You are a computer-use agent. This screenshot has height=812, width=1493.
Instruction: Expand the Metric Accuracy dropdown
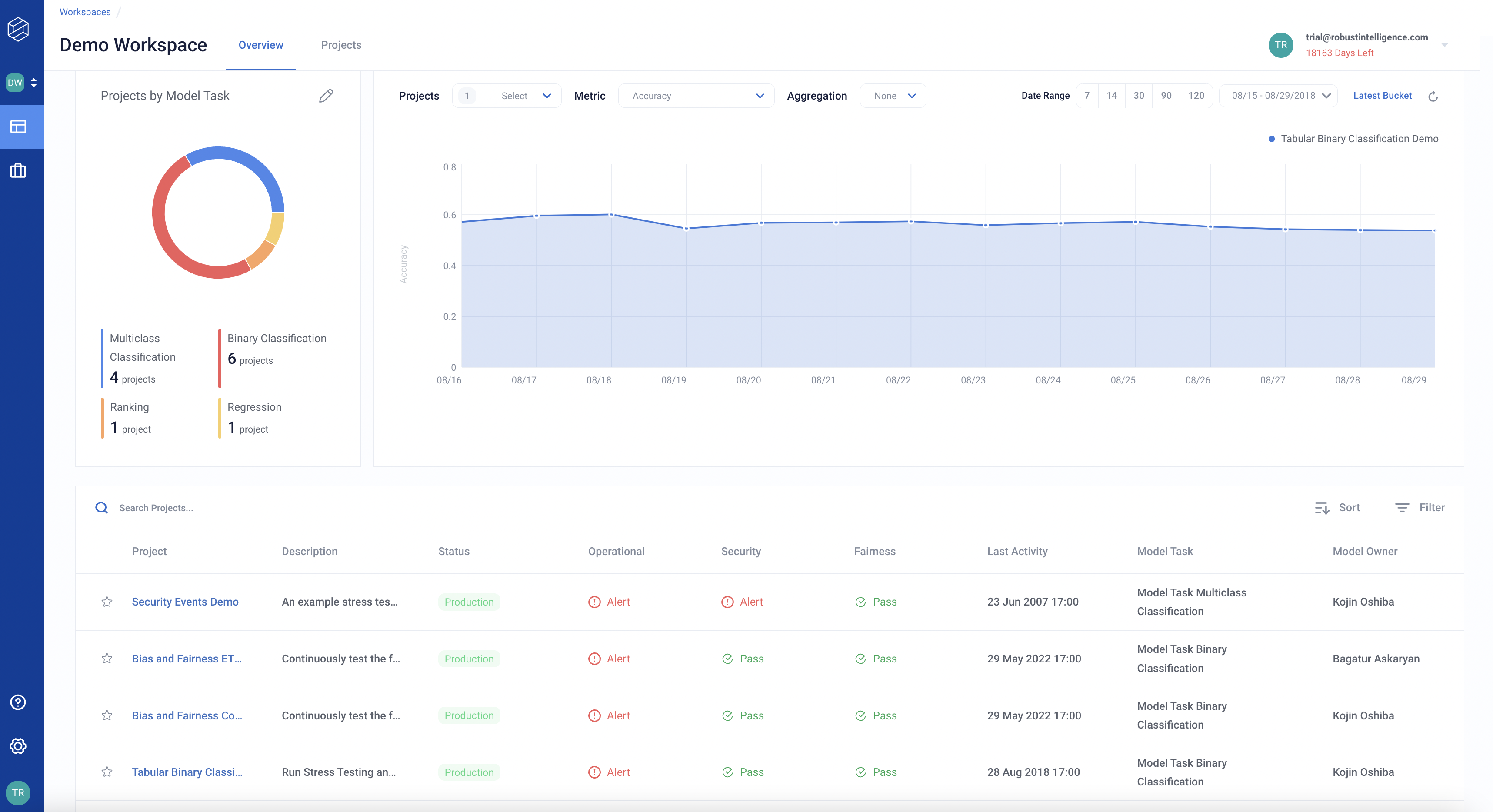click(x=696, y=96)
